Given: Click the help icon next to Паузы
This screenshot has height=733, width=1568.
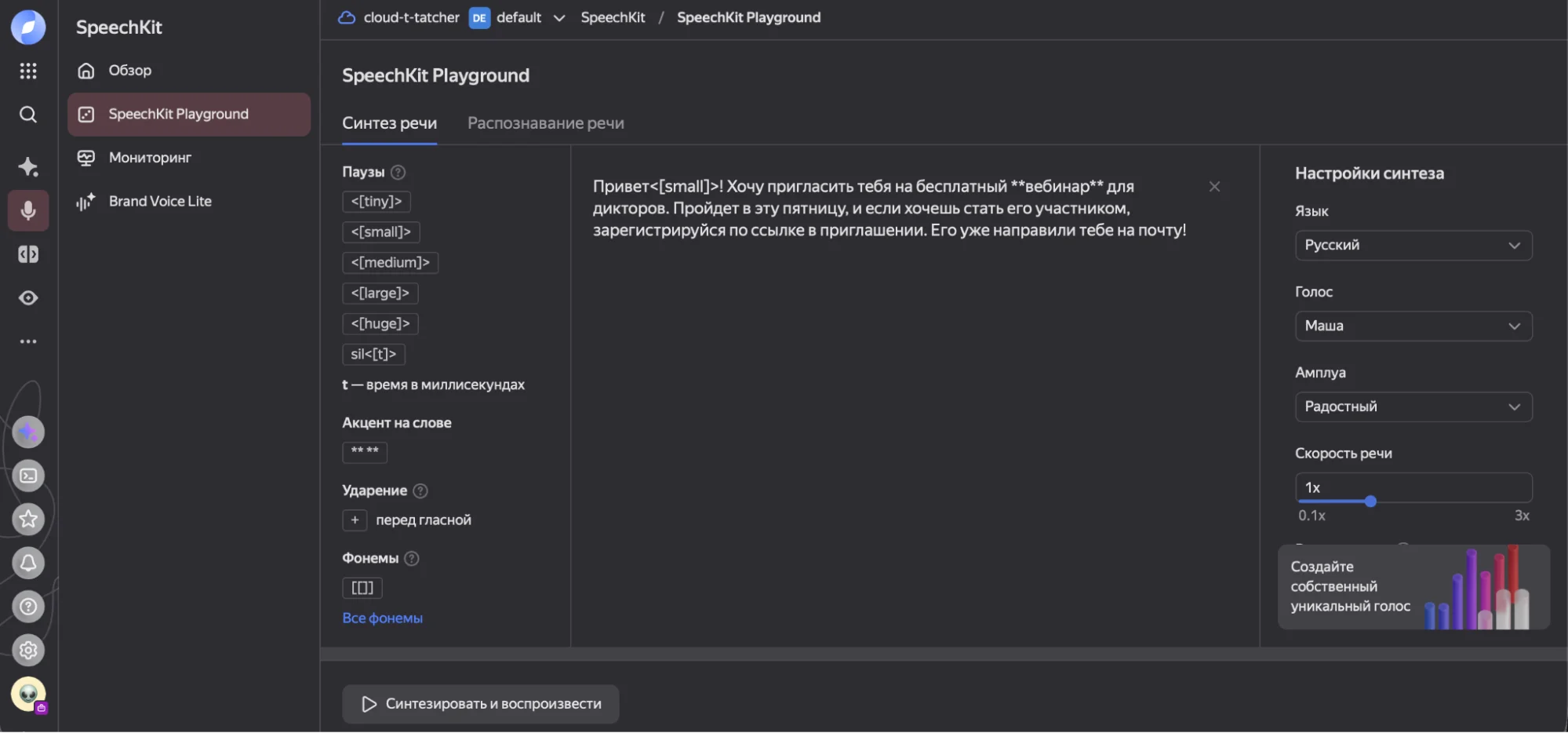Looking at the screenshot, I should click(x=398, y=172).
